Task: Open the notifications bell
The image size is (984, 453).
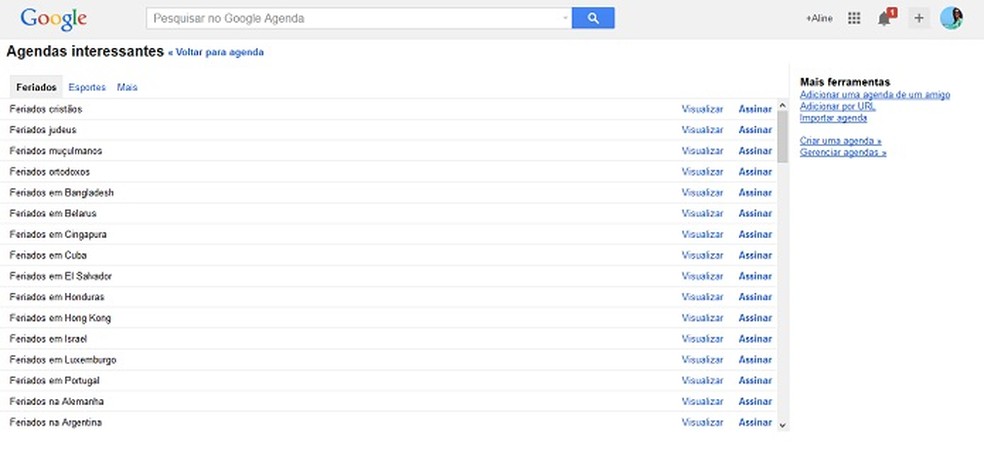Action: coord(885,18)
